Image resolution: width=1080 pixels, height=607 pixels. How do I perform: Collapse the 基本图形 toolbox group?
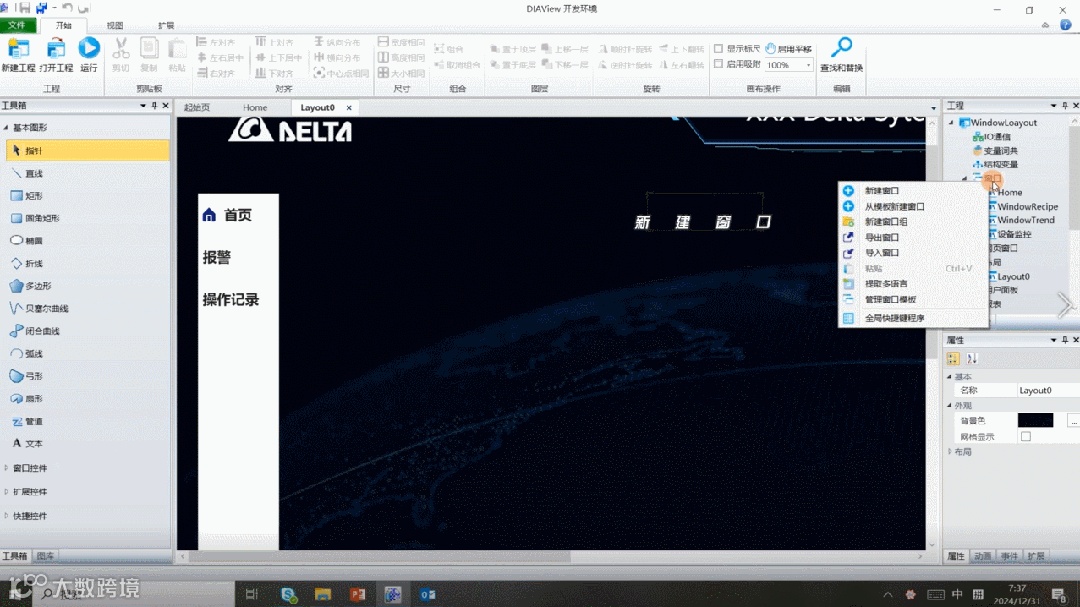pyautogui.click(x=6, y=127)
